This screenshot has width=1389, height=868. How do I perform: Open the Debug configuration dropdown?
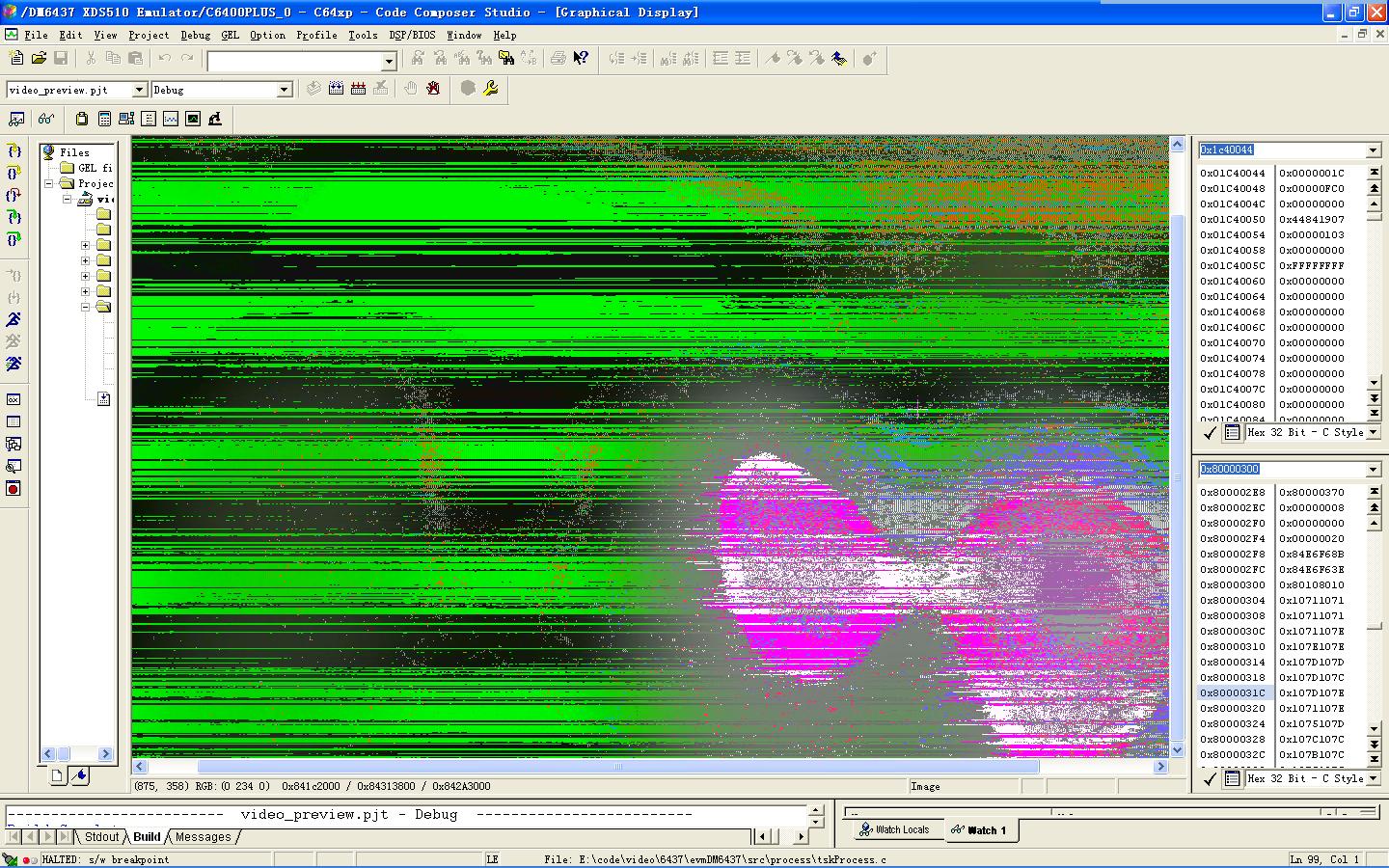point(284,90)
